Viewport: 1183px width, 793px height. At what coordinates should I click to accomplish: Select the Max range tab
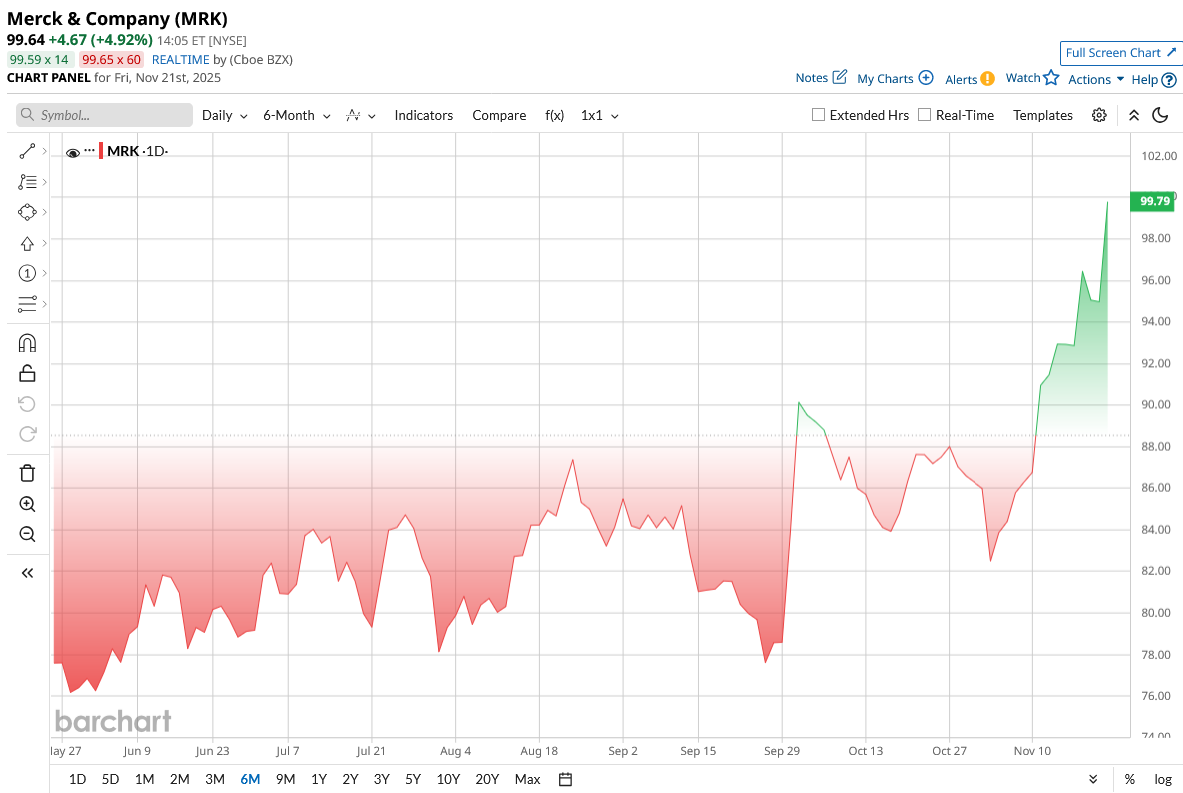click(x=527, y=779)
